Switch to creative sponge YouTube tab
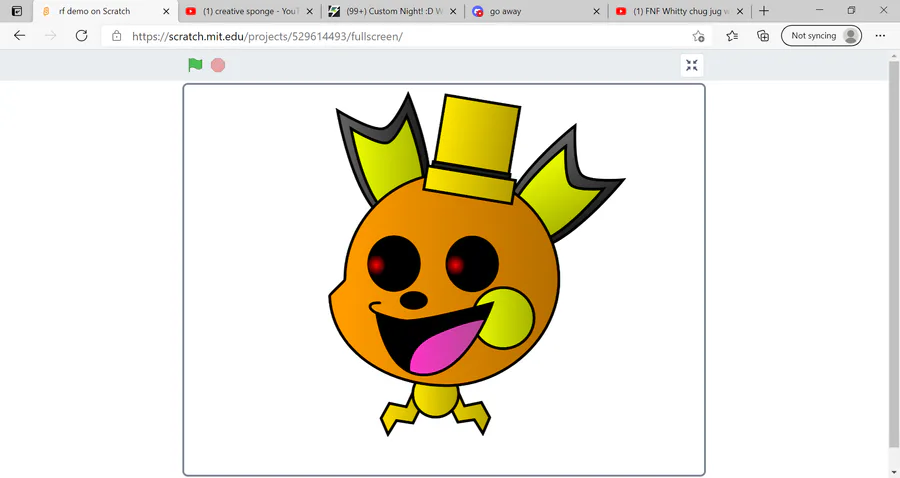Image resolution: width=900 pixels, height=478 pixels. [249, 11]
